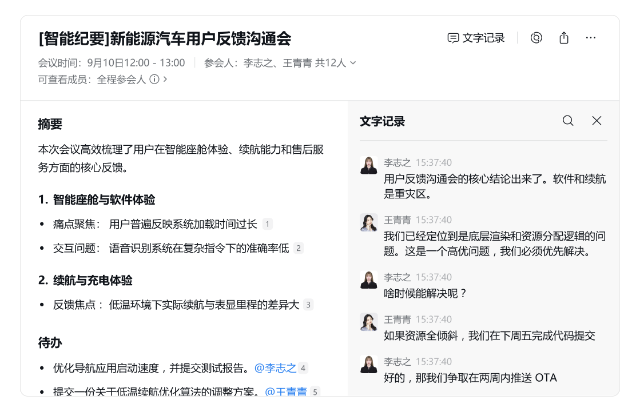Viewport: 640px width, 418px height.
Task: Click timestamp 15:37:40 on 啥时候能解决呢 message
Action: (433, 277)
